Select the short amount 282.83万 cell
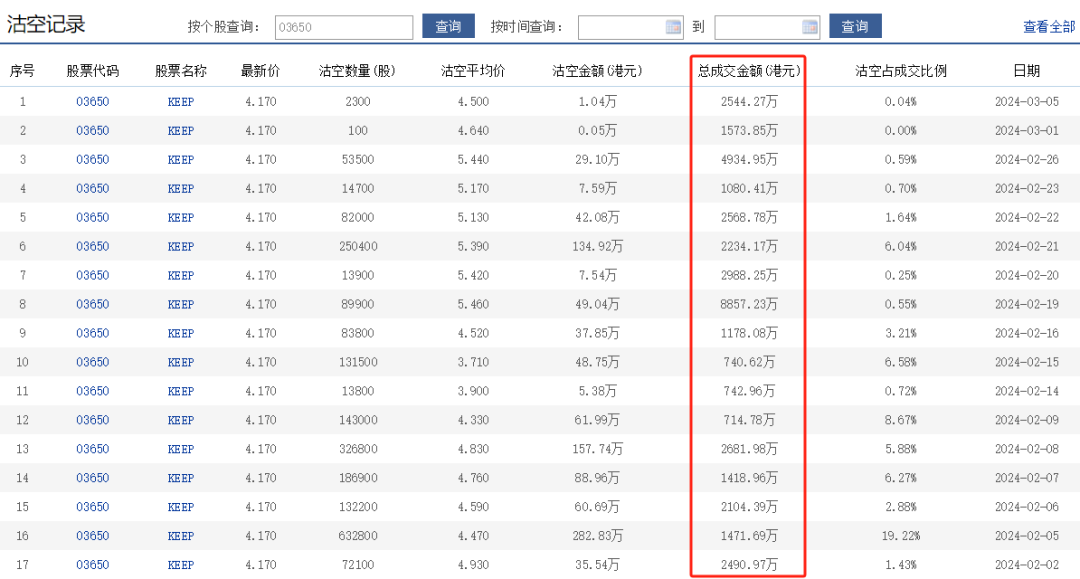This screenshot has width=1080, height=579. coord(597,535)
